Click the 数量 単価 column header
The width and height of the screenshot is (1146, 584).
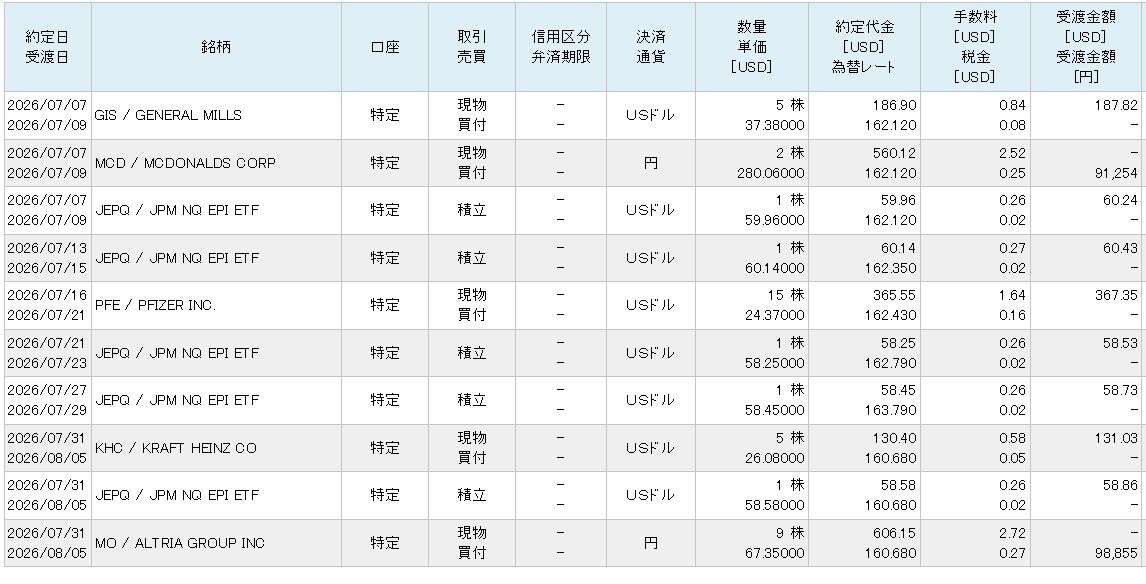pos(751,47)
